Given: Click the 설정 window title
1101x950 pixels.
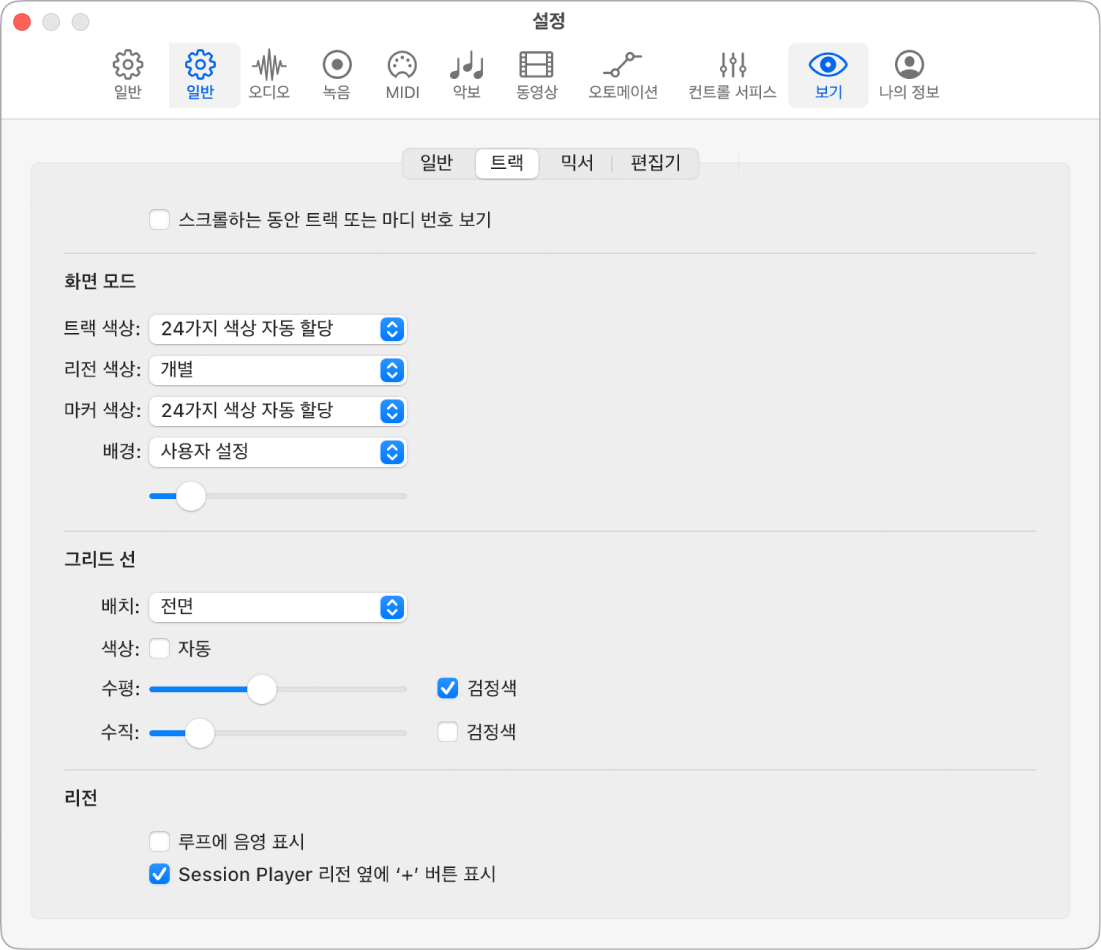Looking at the screenshot, I should [549, 20].
